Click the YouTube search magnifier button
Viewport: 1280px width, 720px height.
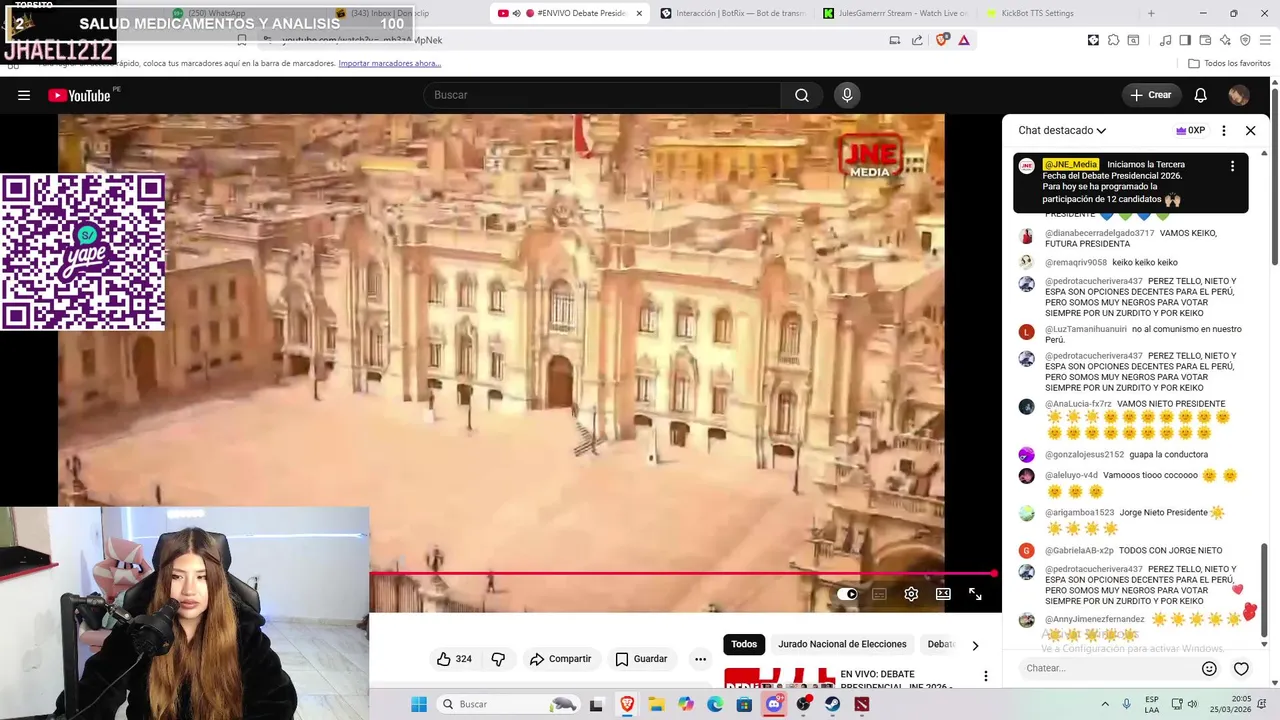802,95
